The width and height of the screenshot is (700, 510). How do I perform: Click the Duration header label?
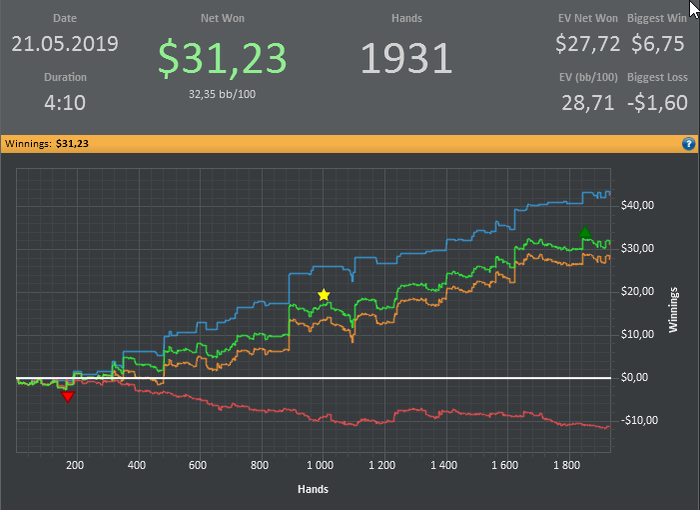click(x=65, y=77)
